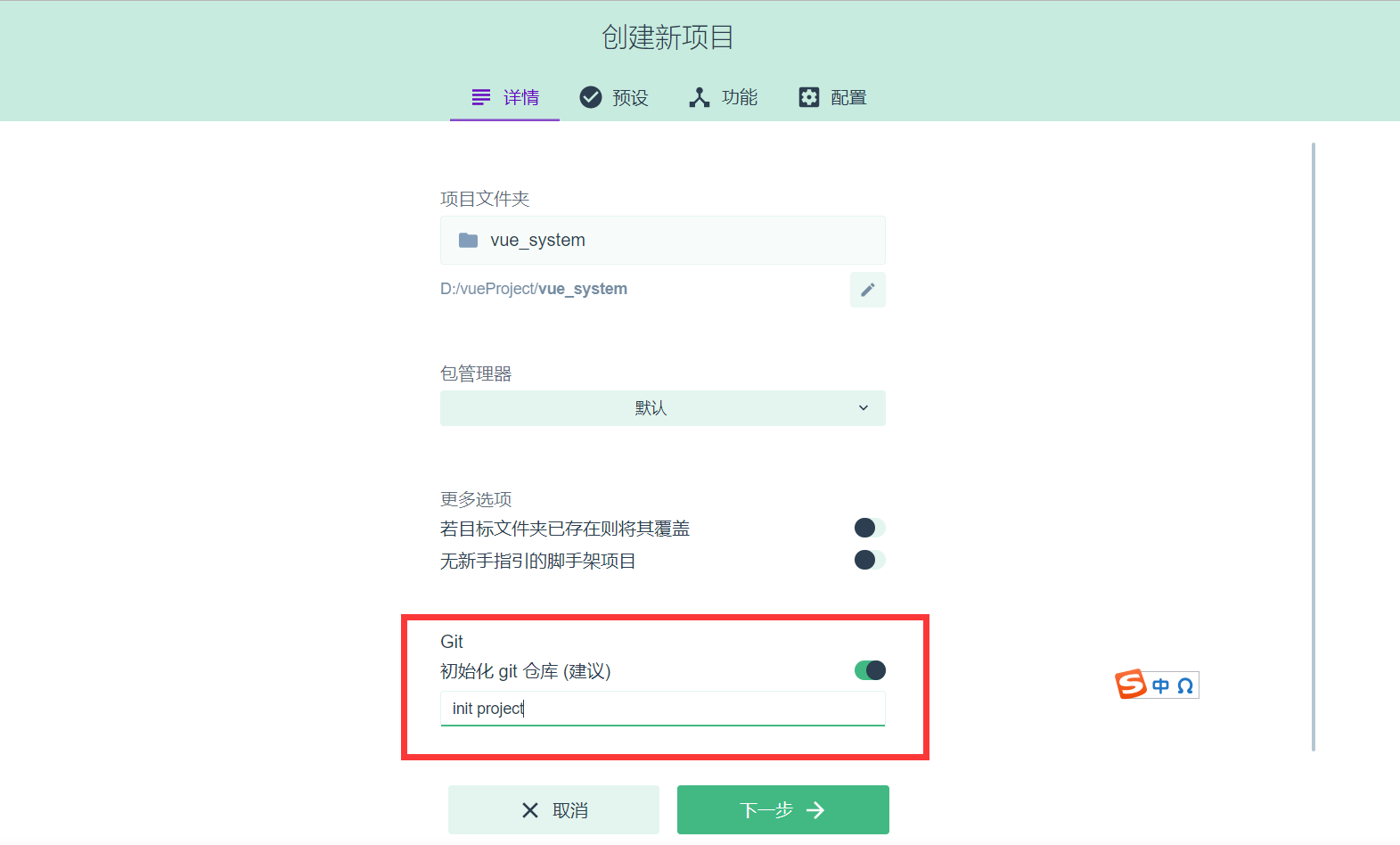This screenshot has width=1400, height=845.
Task: Click the vertical scrollbar on the right
Action: coord(1314,446)
